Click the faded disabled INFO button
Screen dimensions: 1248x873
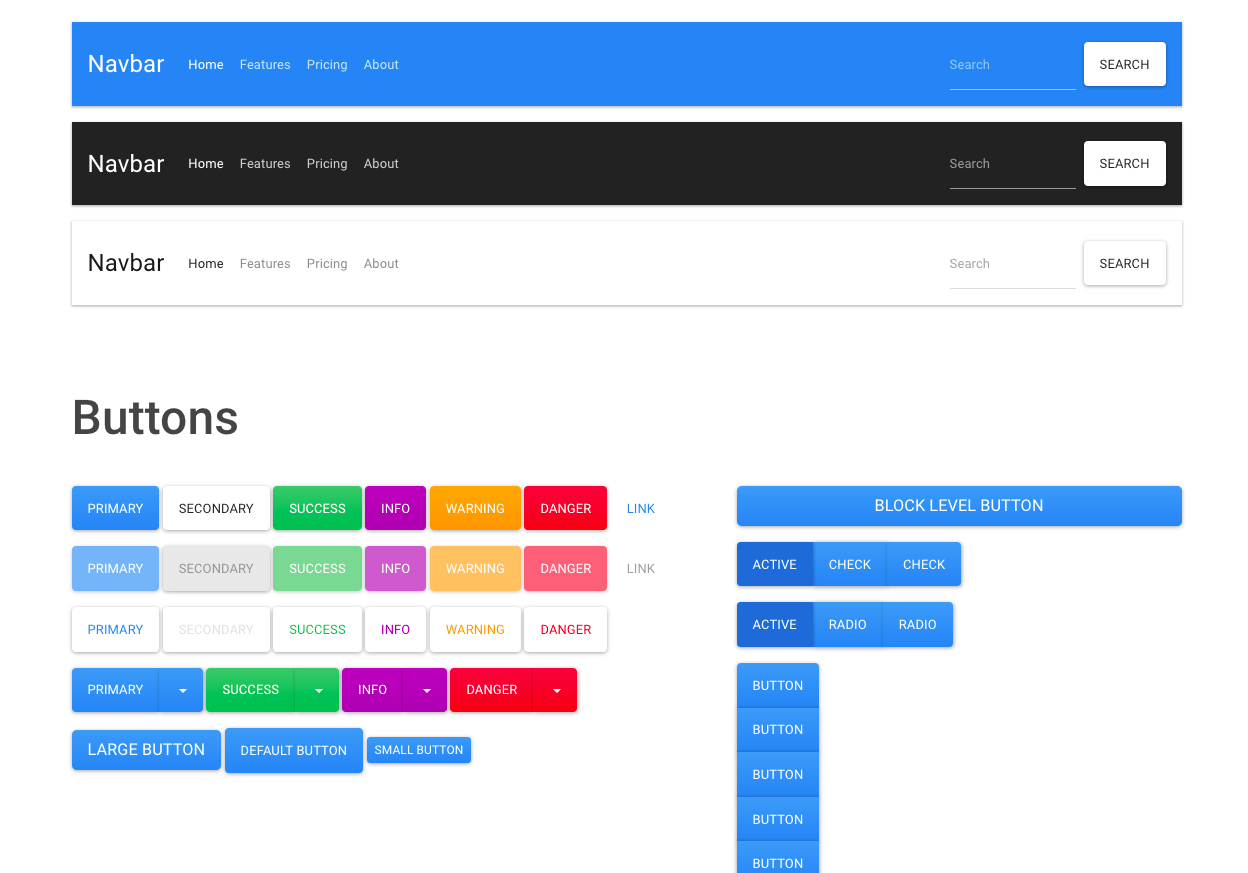pyautogui.click(x=395, y=568)
